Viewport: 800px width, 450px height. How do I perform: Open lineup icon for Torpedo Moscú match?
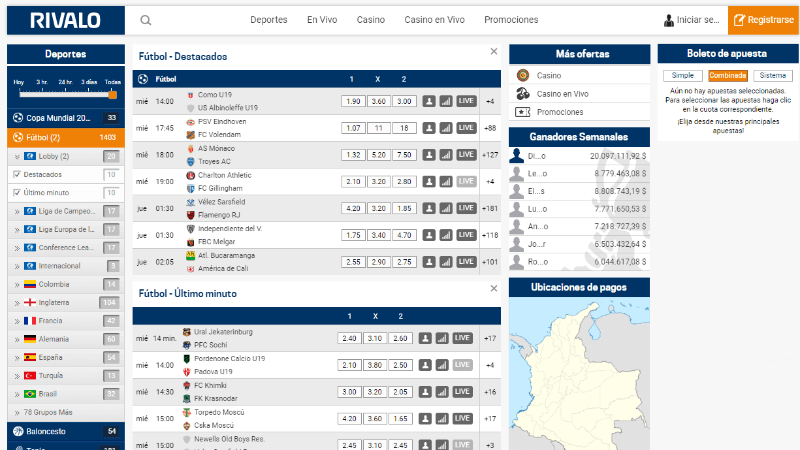425,418
